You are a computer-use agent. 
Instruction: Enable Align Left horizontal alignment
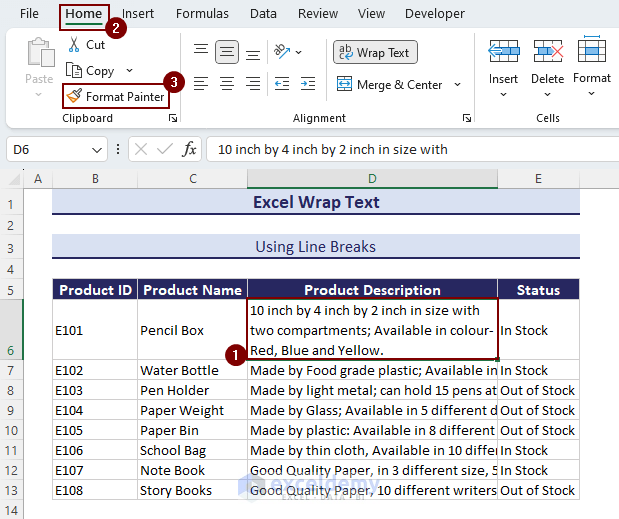[201, 84]
